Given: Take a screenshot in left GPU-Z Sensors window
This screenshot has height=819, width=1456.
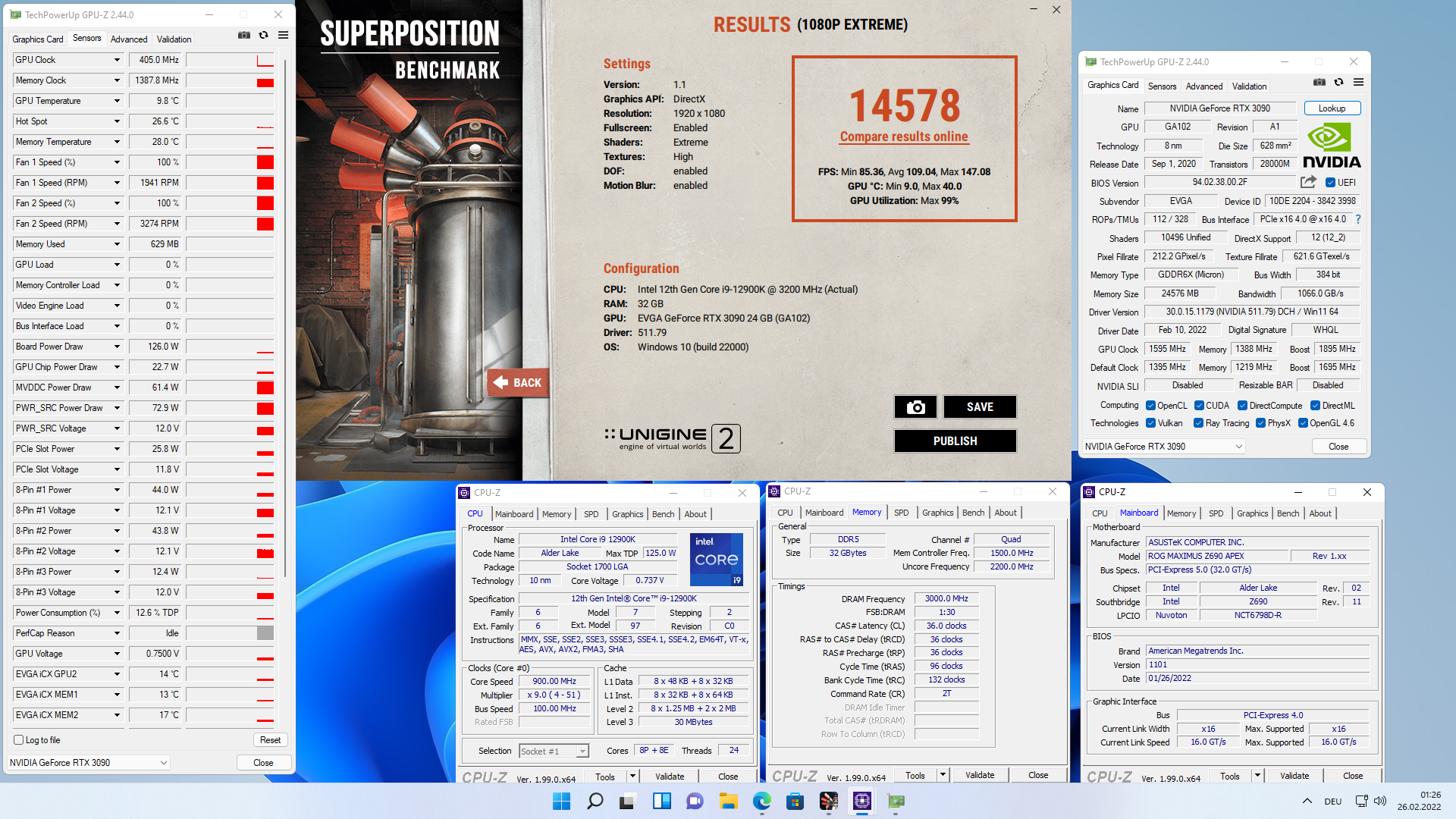Looking at the screenshot, I should [244, 35].
